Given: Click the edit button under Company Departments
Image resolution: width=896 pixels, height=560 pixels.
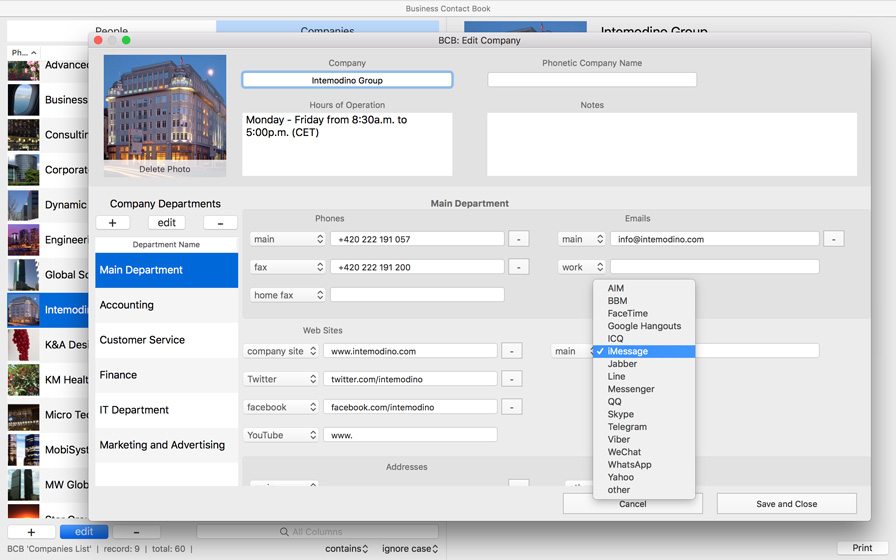Looking at the screenshot, I should pos(166,223).
